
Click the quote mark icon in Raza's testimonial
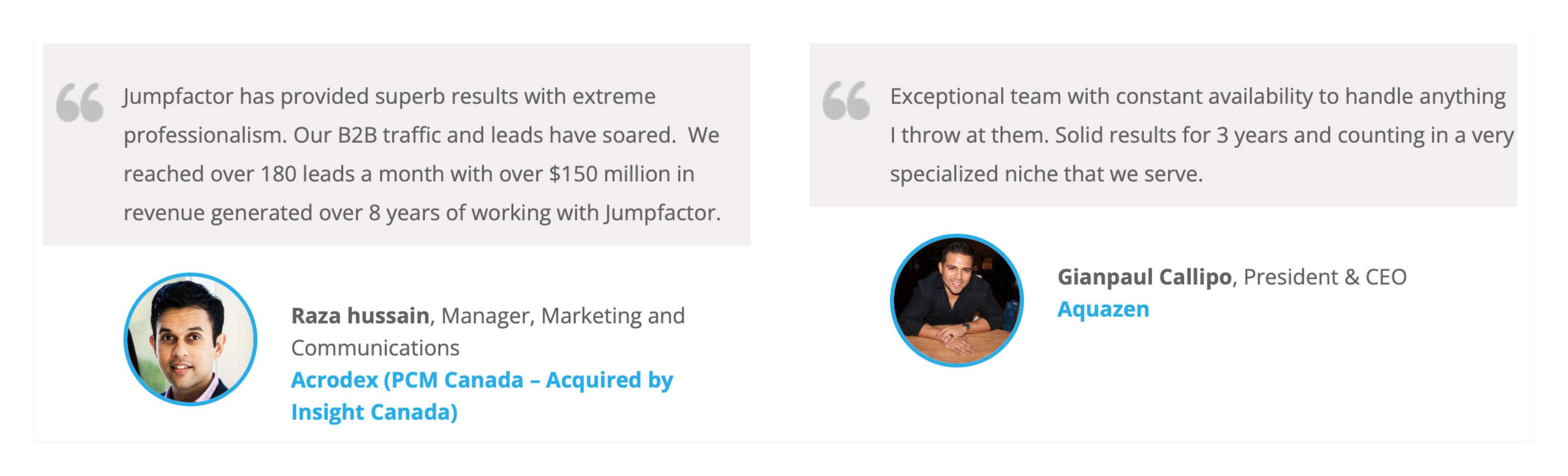80,102
